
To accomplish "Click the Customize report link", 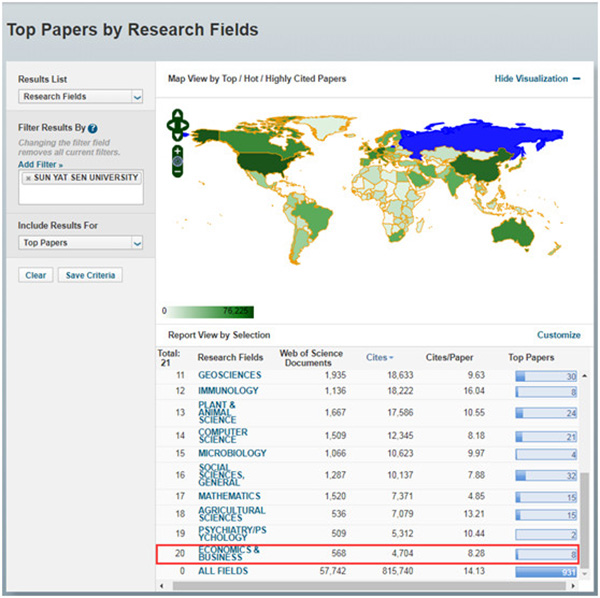I will click(558, 335).
